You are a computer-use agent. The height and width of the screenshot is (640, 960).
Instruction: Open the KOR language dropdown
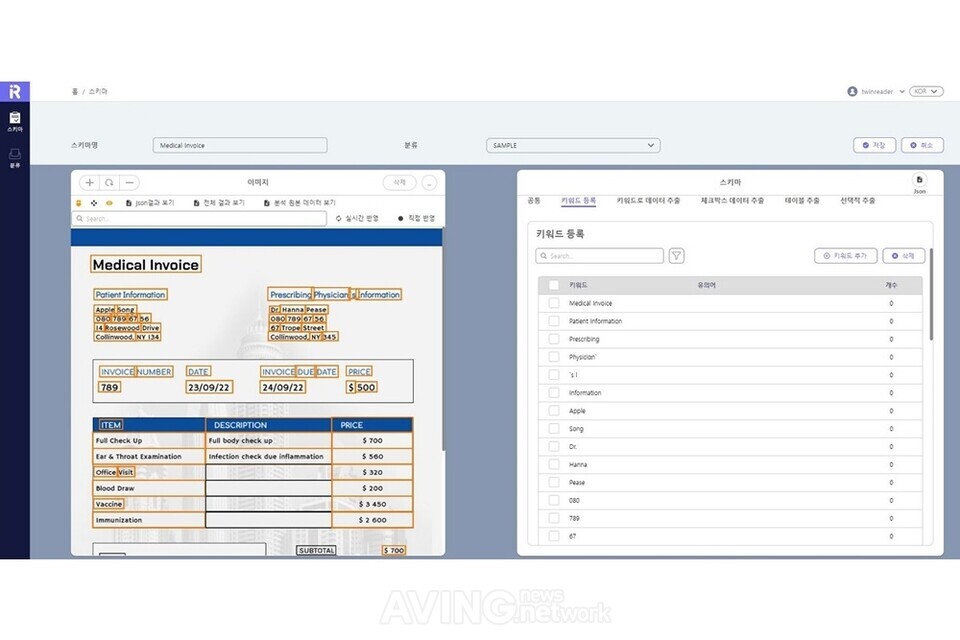pyautogui.click(x=926, y=91)
